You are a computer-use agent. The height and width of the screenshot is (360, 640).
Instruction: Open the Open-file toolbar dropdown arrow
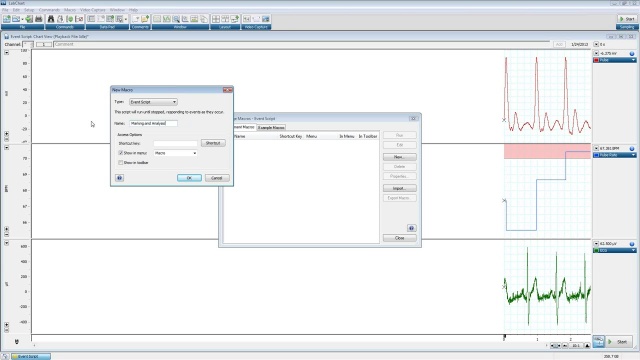(x=22, y=19)
